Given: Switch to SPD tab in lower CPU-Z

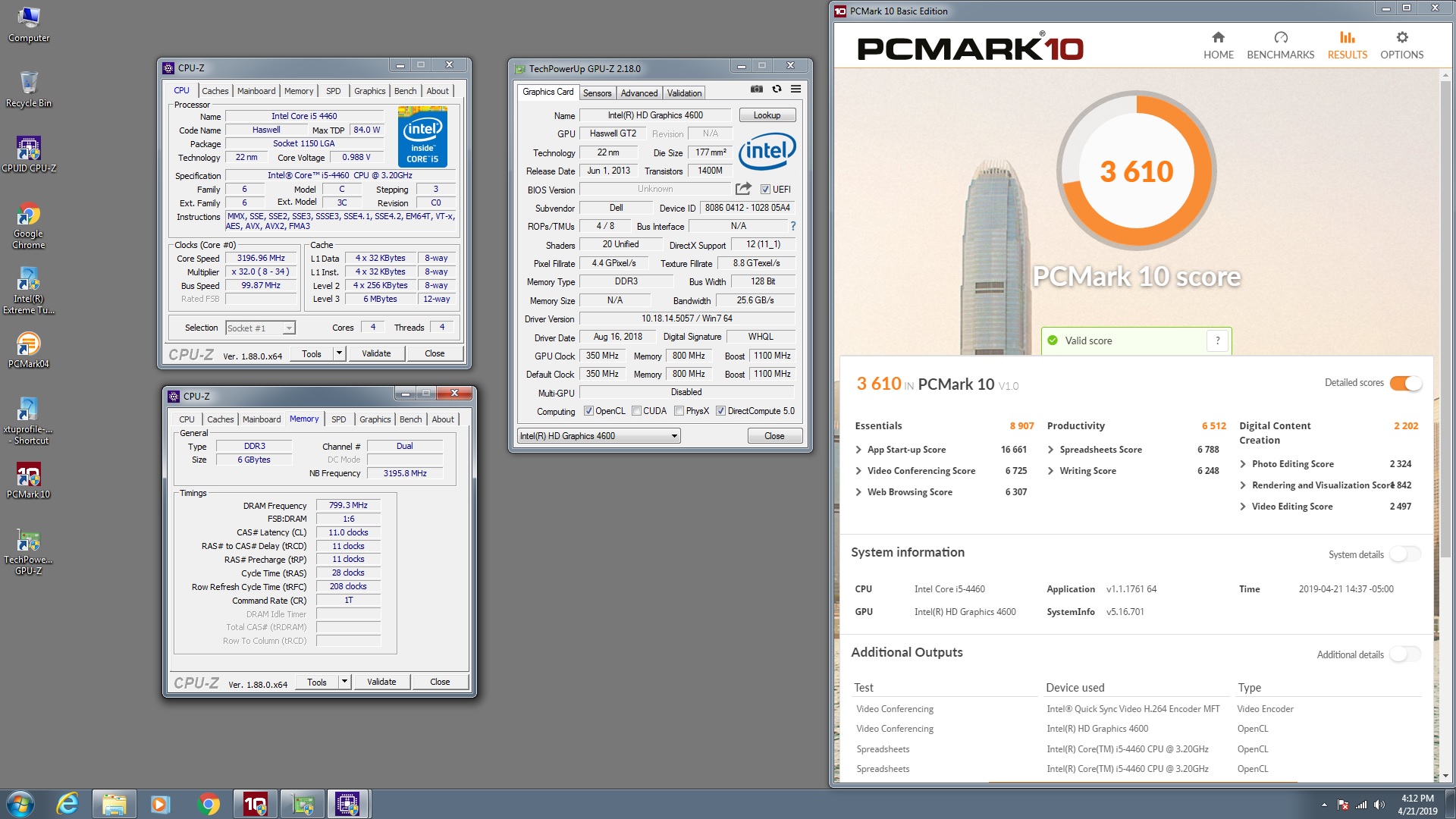Looking at the screenshot, I should pos(338,419).
